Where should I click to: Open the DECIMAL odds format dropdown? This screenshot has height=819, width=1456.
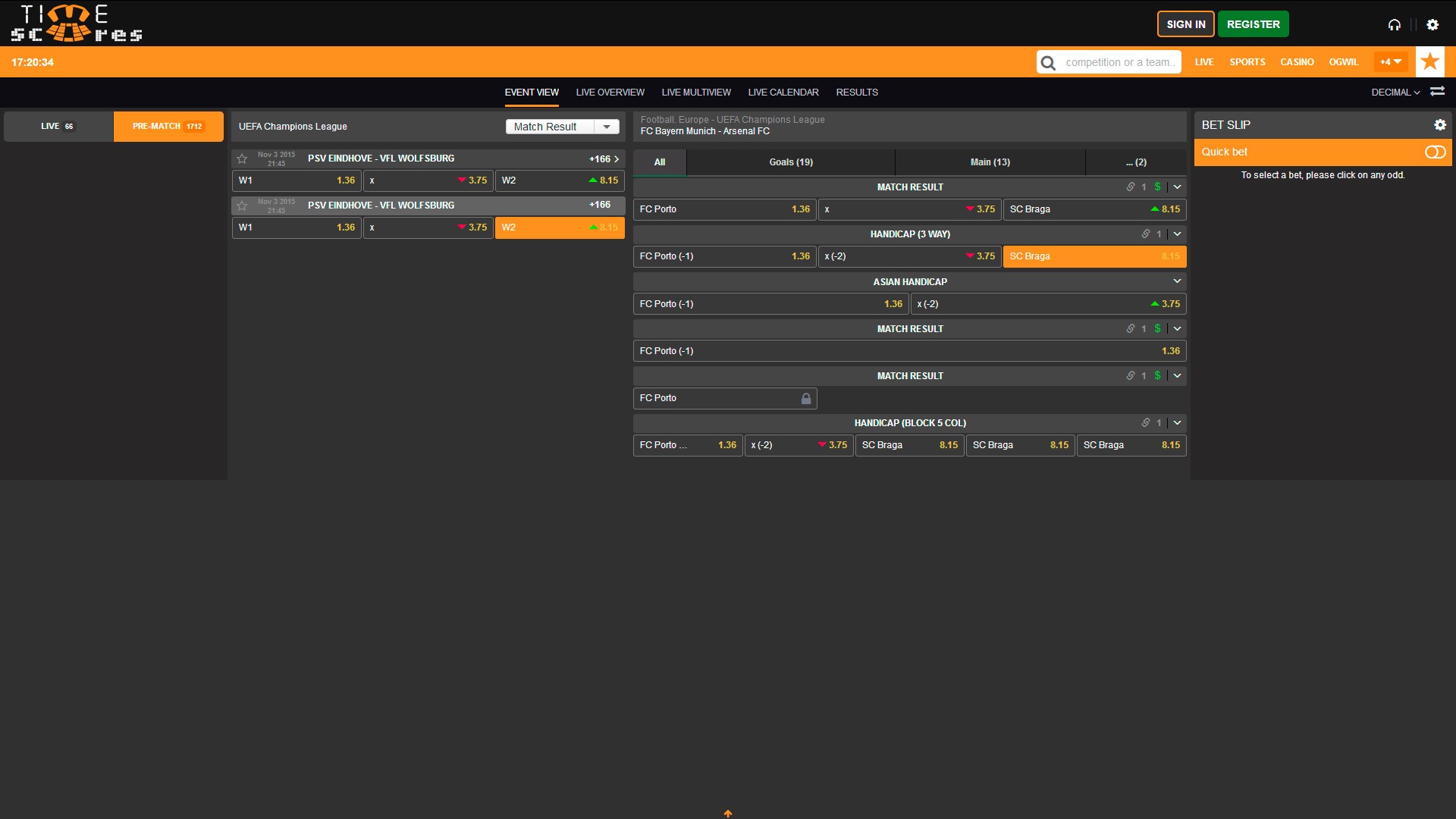point(1395,93)
